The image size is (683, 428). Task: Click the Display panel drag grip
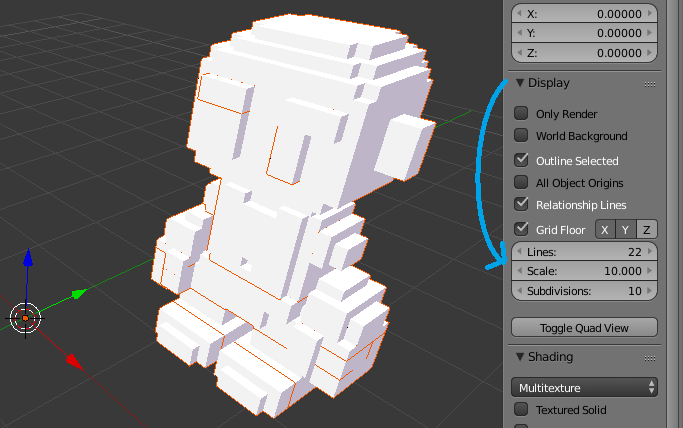[x=650, y=84]
